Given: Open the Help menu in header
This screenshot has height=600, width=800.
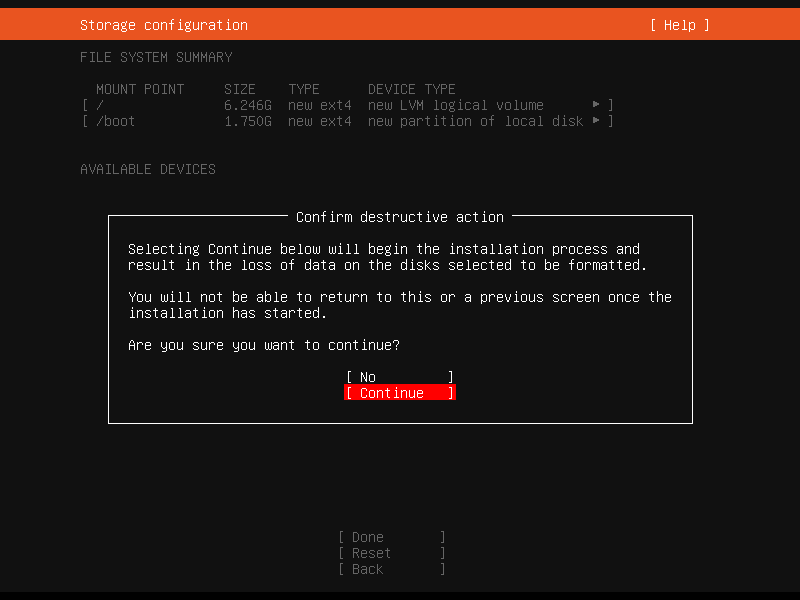Looking at the screenshot, I should click(679, 25).
